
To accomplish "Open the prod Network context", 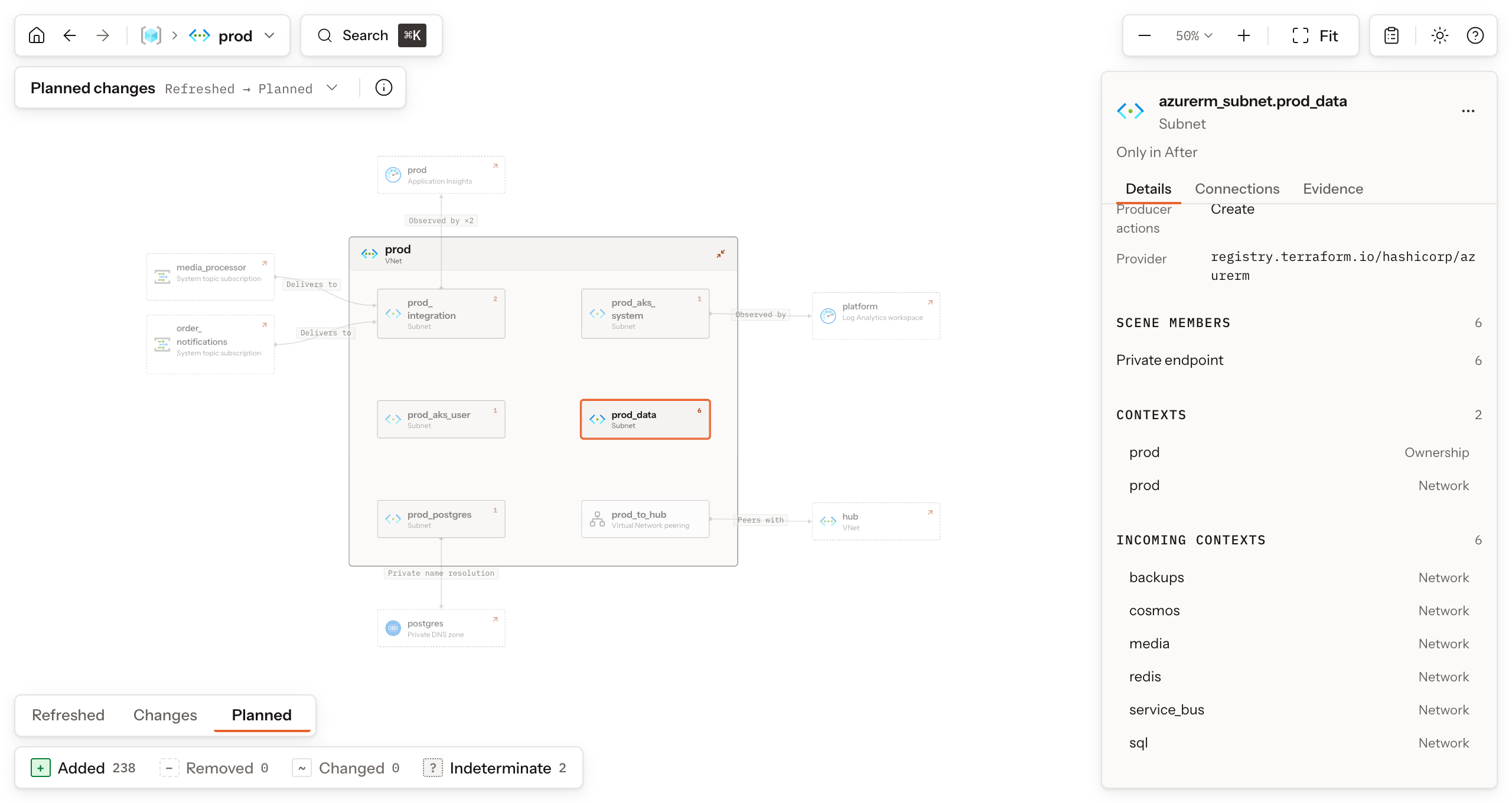I will pos(1299,485).
